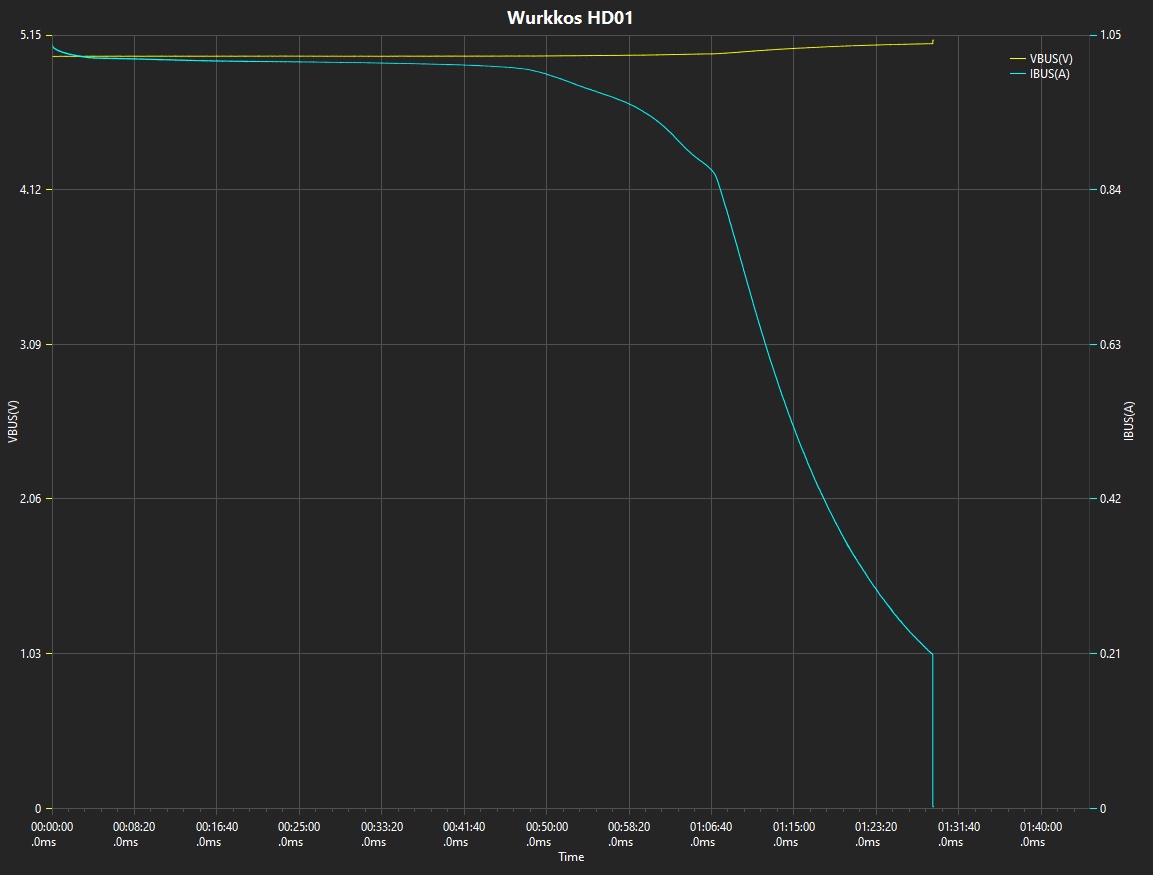Click the 3.09 value on the VBUS axis
Image resolution: width=1153 pixels, height=875 pixels.
31,344
